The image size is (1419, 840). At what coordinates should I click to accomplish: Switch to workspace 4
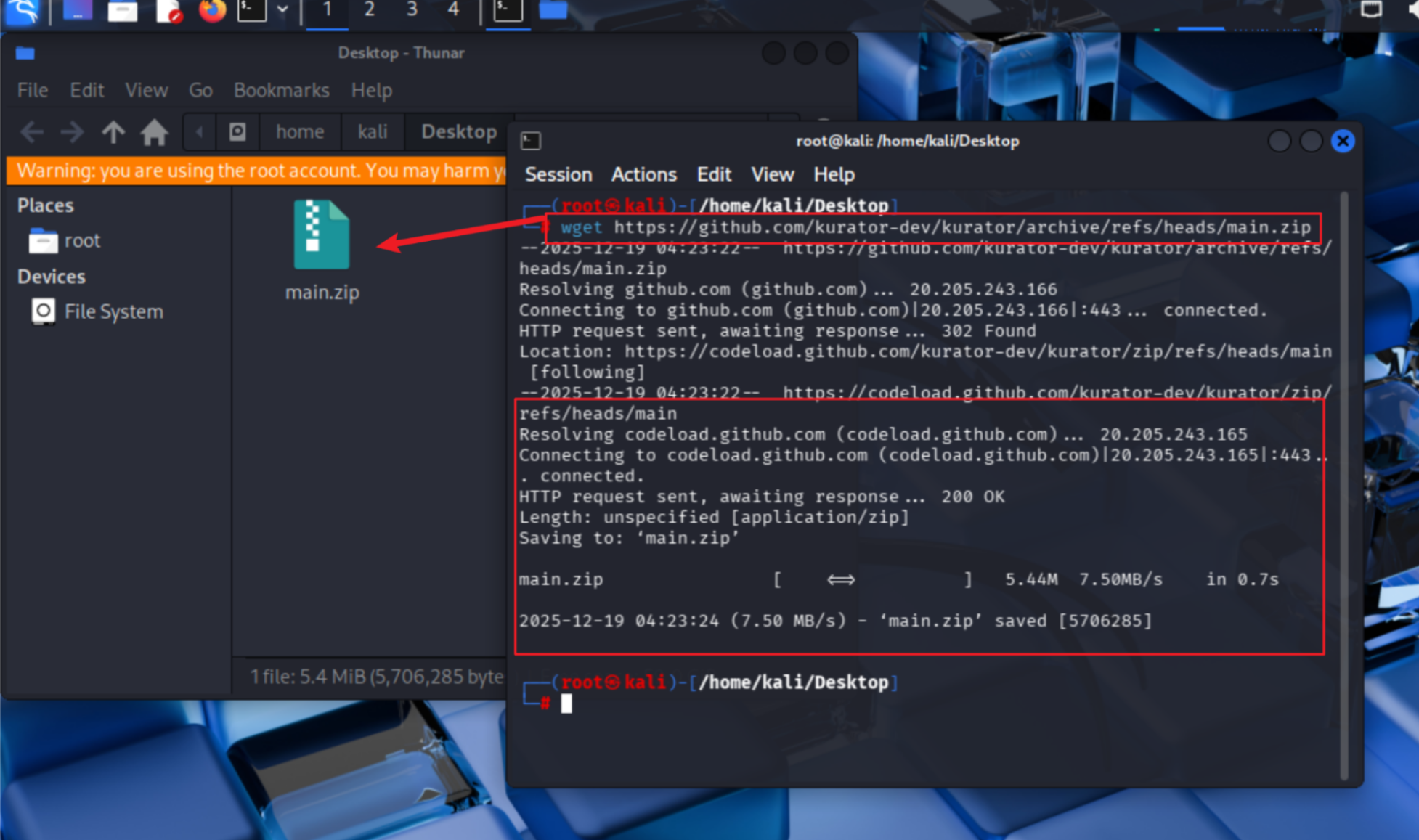(x=453, y=10)
